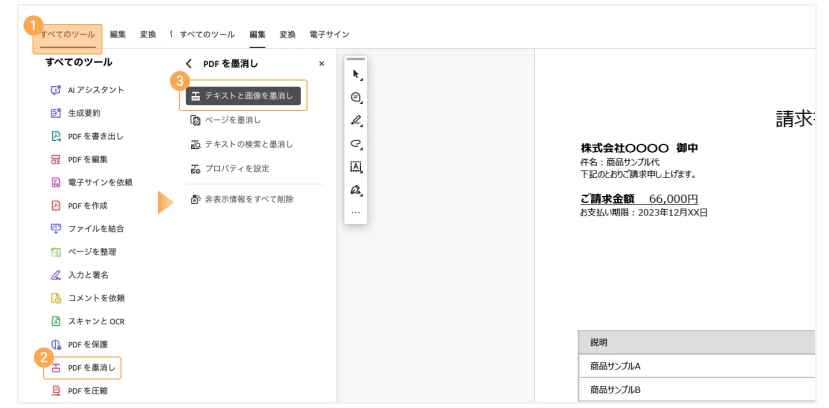Select the signature pen tool
Image resolution: width=829 pixels, height=408 pixels.
[x=356, y=190]
